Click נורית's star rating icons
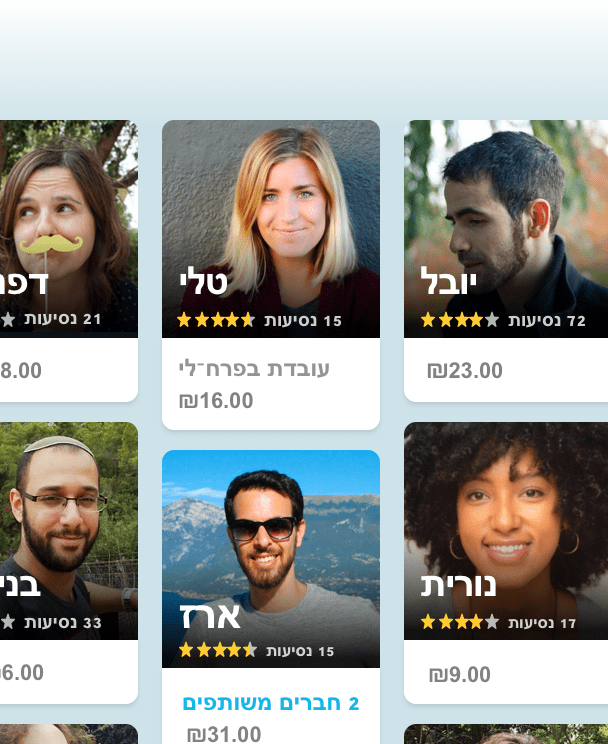The width and height of the screenshot is (608, 744). pyautogui.click(x=460, y=622)
